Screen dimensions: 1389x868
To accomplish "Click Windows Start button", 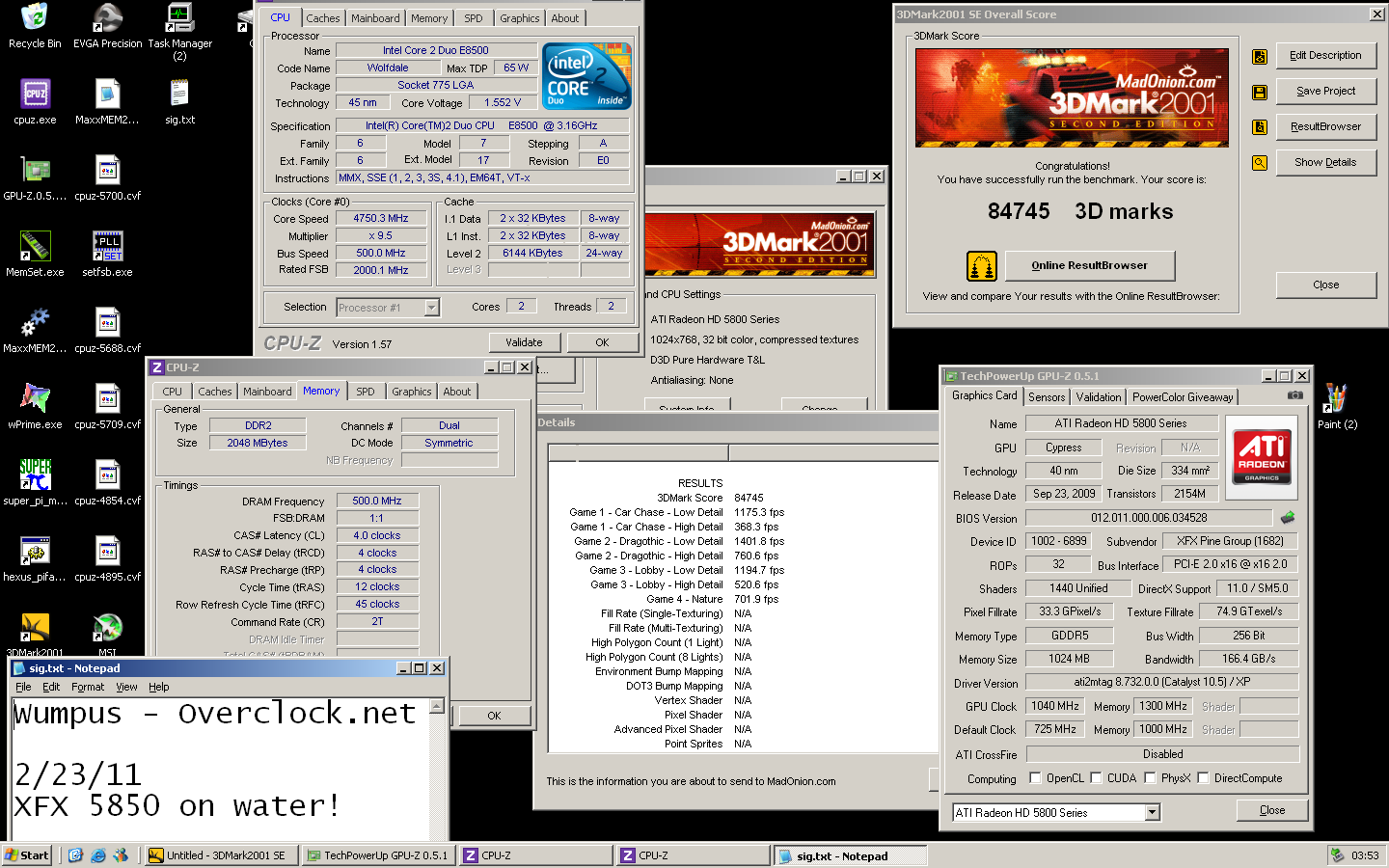I will [x=27, y=855].
